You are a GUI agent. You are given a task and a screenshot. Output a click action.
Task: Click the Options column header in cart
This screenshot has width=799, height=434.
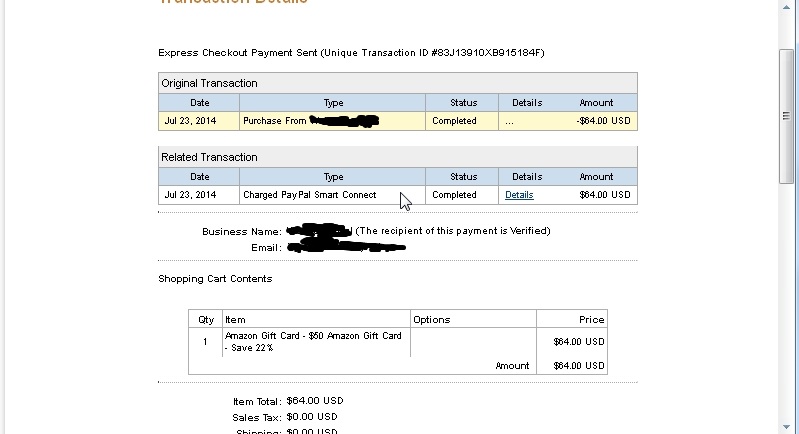click(x=432, y=320)
